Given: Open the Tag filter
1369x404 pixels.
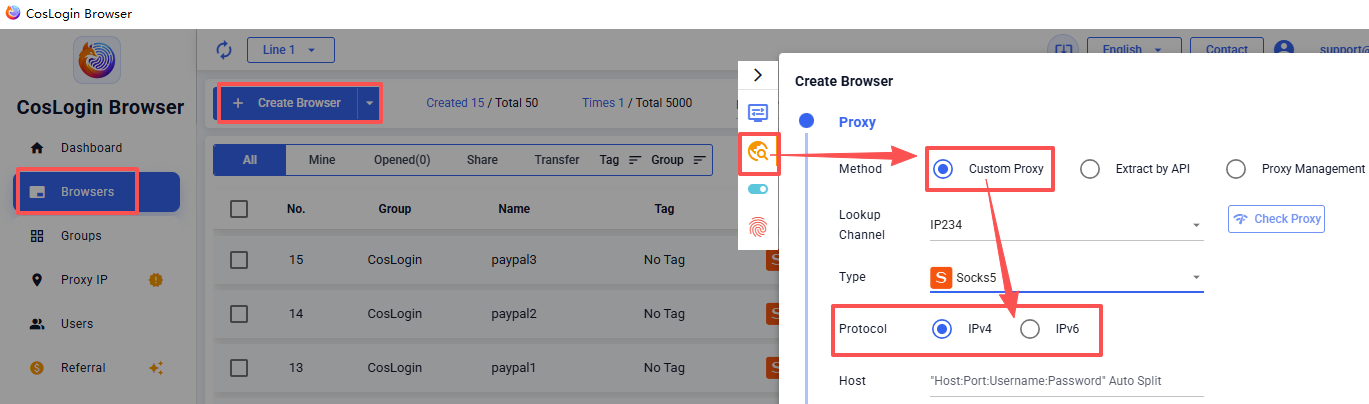Looking at the screenshot, I should click(x=621, y=160).
